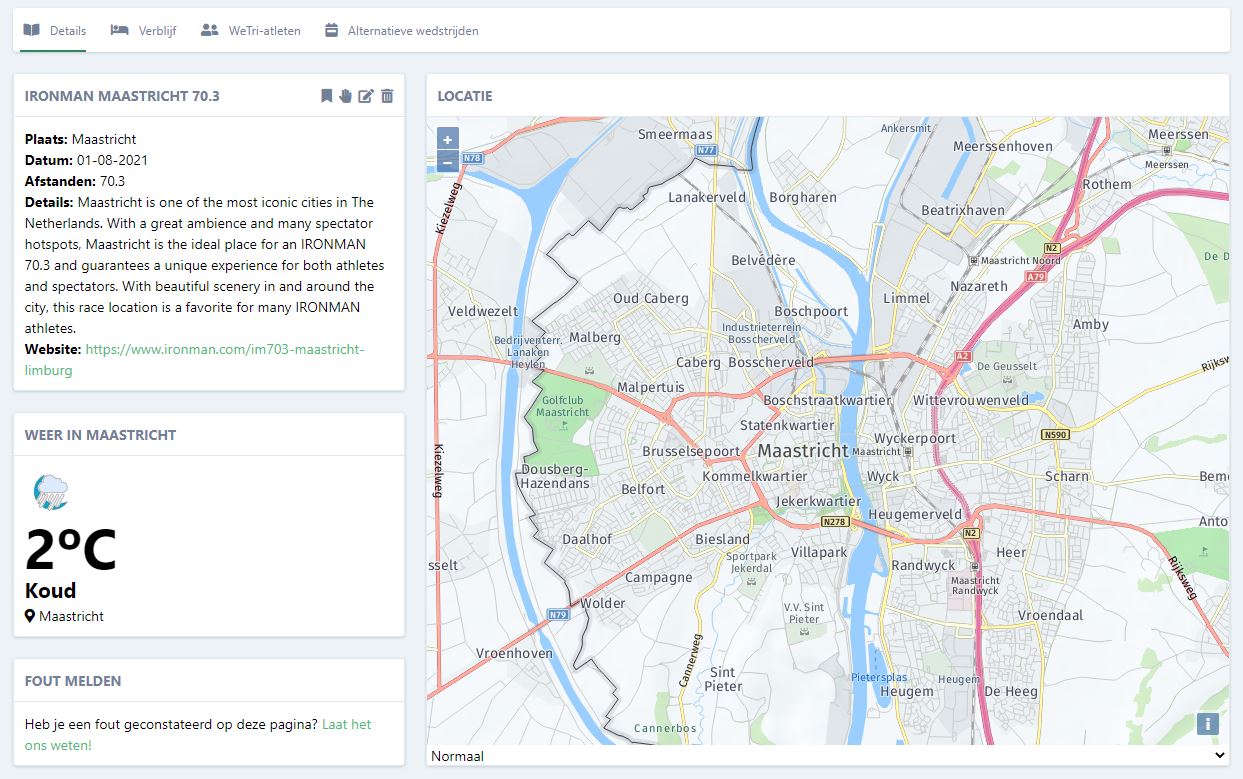Bookmark the Ironman Maastricht 70.3 race
The image size is (1243, 779).
pos(326,96)
